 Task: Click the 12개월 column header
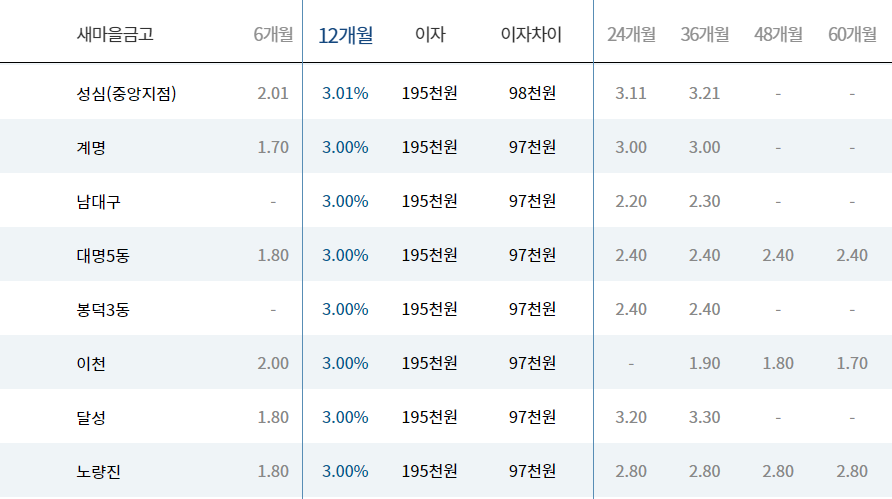pos(345,35)
